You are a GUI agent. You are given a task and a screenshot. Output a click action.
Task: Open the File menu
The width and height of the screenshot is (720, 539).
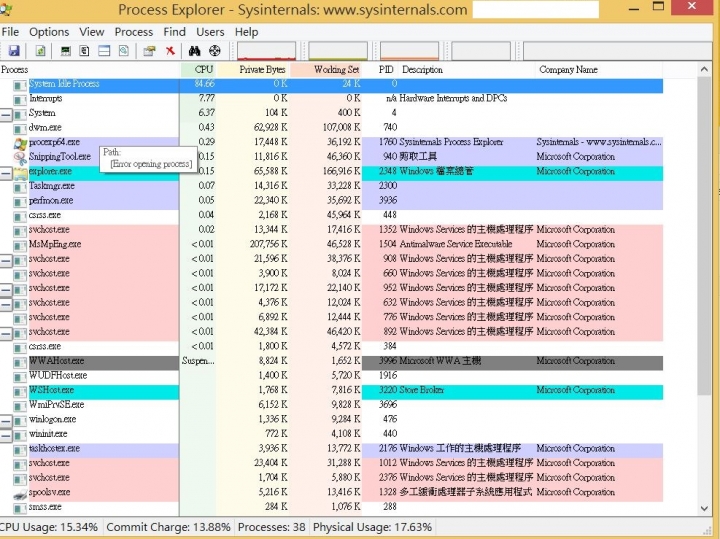pyautogui.click(x=10, y=32)
